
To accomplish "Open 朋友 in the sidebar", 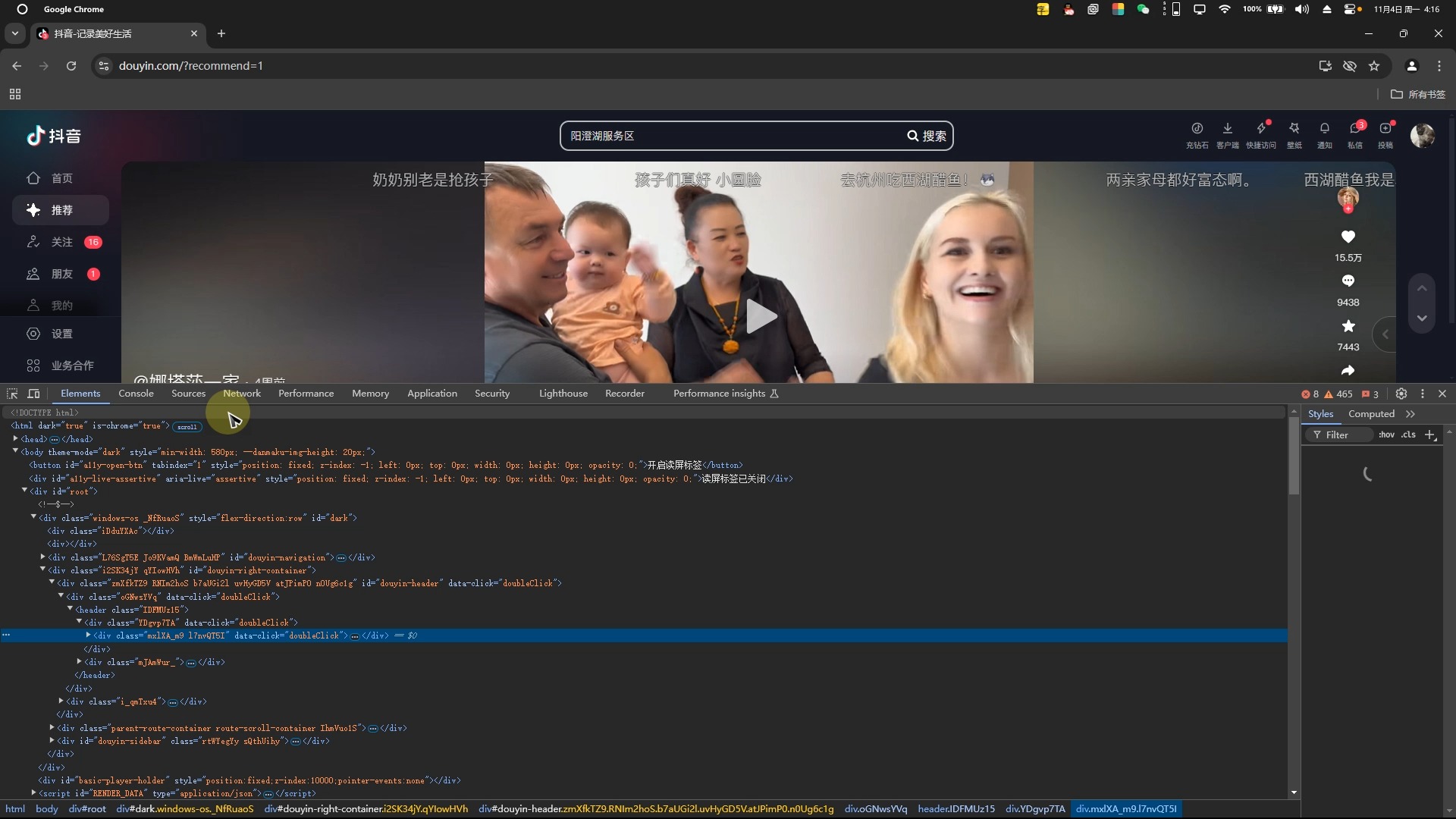I will click(x=61, y=274).
